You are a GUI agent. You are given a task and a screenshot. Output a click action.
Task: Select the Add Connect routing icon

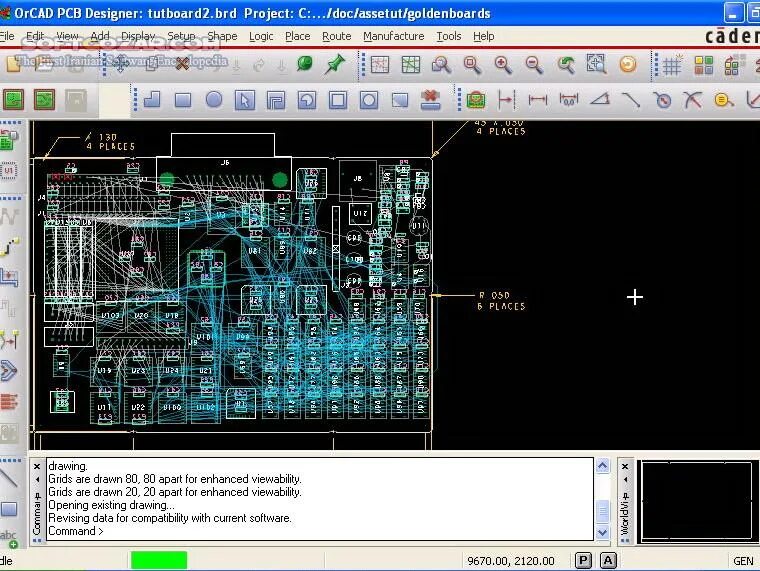pyautogui.click(x=9, y=247)
